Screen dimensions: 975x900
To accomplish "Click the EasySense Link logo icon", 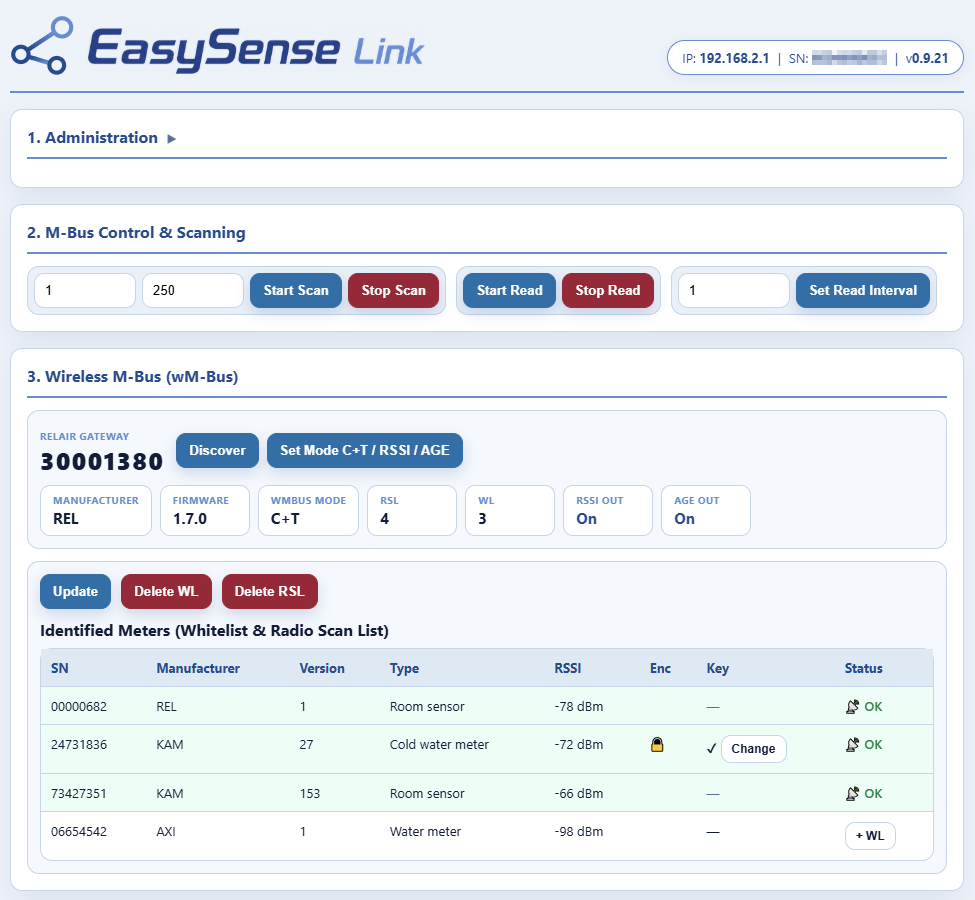I will pos(42,46).
